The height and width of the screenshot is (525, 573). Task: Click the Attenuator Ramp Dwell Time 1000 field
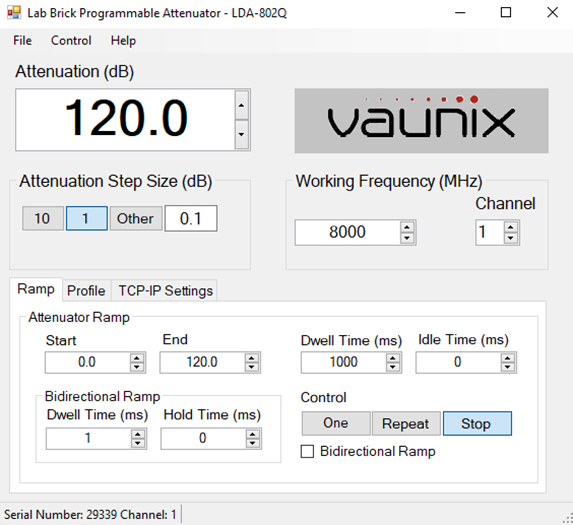click(344, 362)
